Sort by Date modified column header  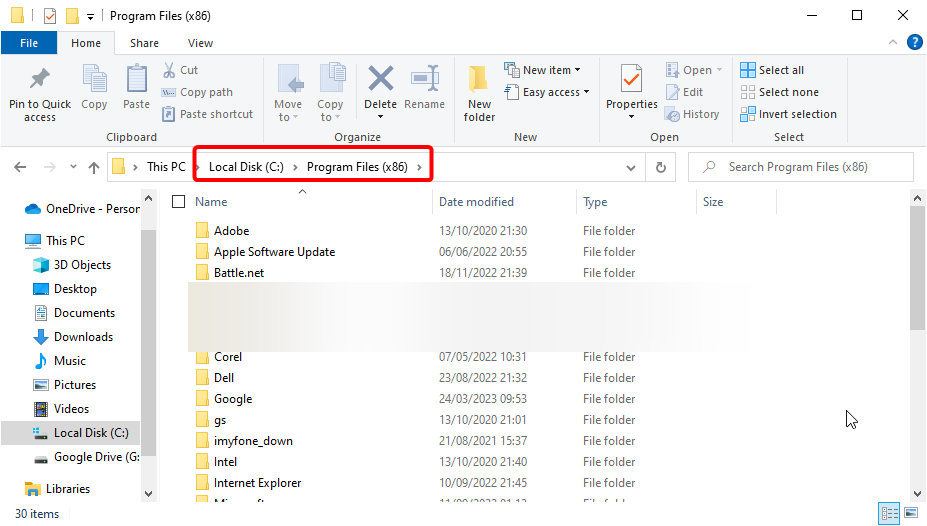coord(477,202)
